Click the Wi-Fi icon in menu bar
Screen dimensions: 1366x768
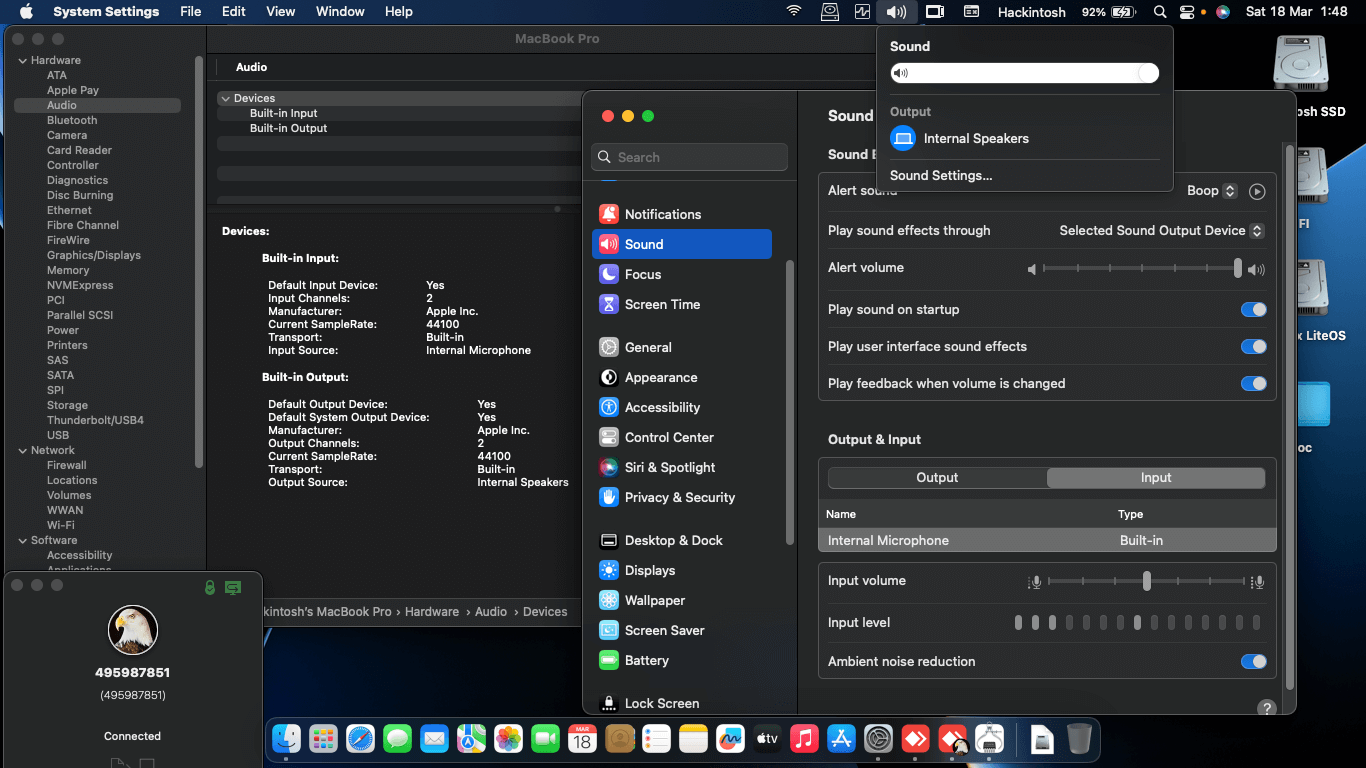coord(794,12)
